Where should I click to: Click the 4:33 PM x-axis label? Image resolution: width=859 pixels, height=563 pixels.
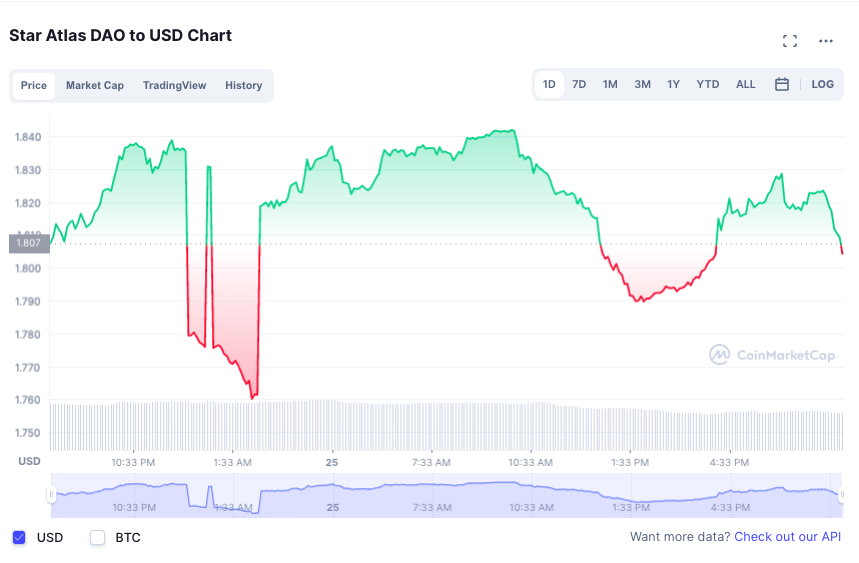point(729,463)
